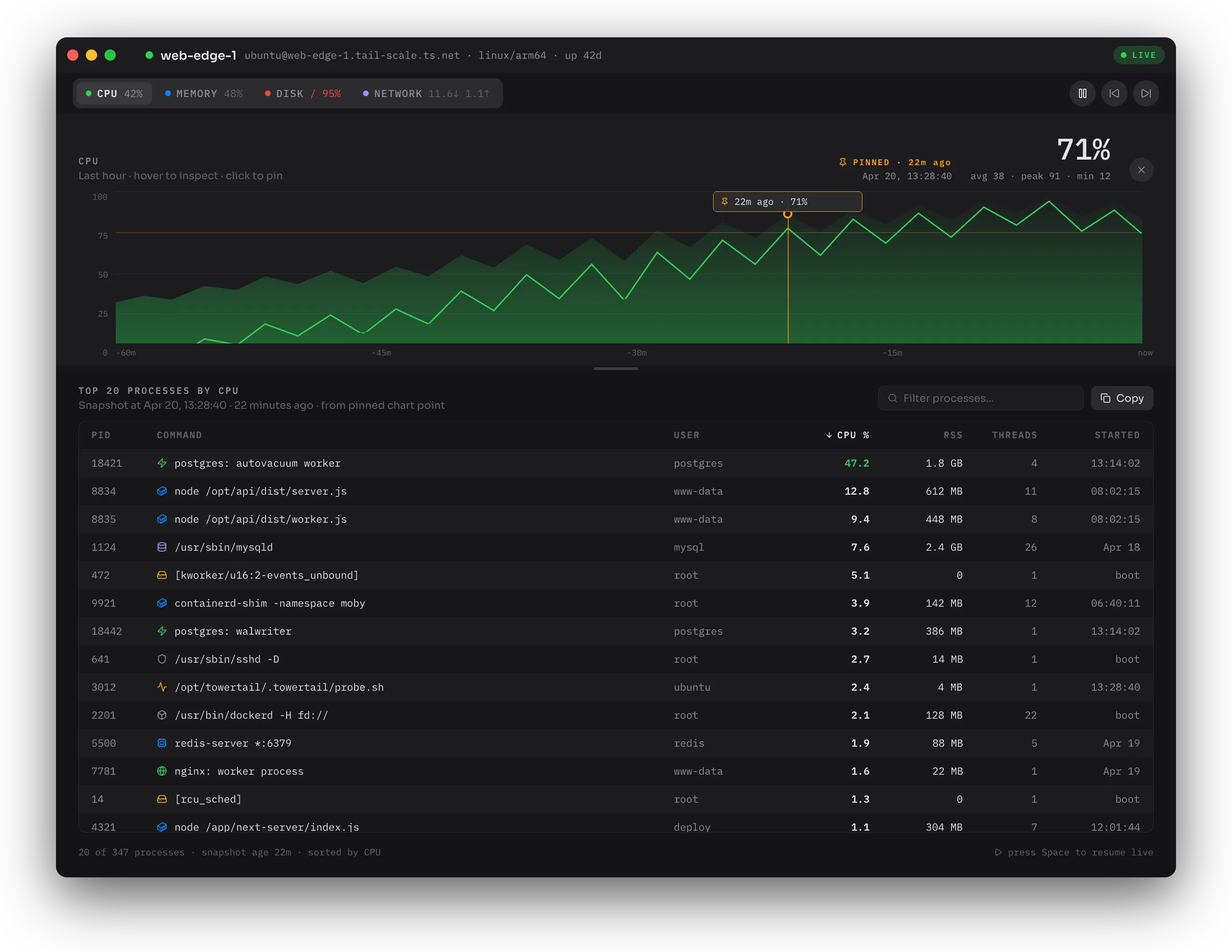Image resolution: width=1232 pixels, height=952 pixels.
Task: Select row with PID 18421
Action: coord(616,463)
